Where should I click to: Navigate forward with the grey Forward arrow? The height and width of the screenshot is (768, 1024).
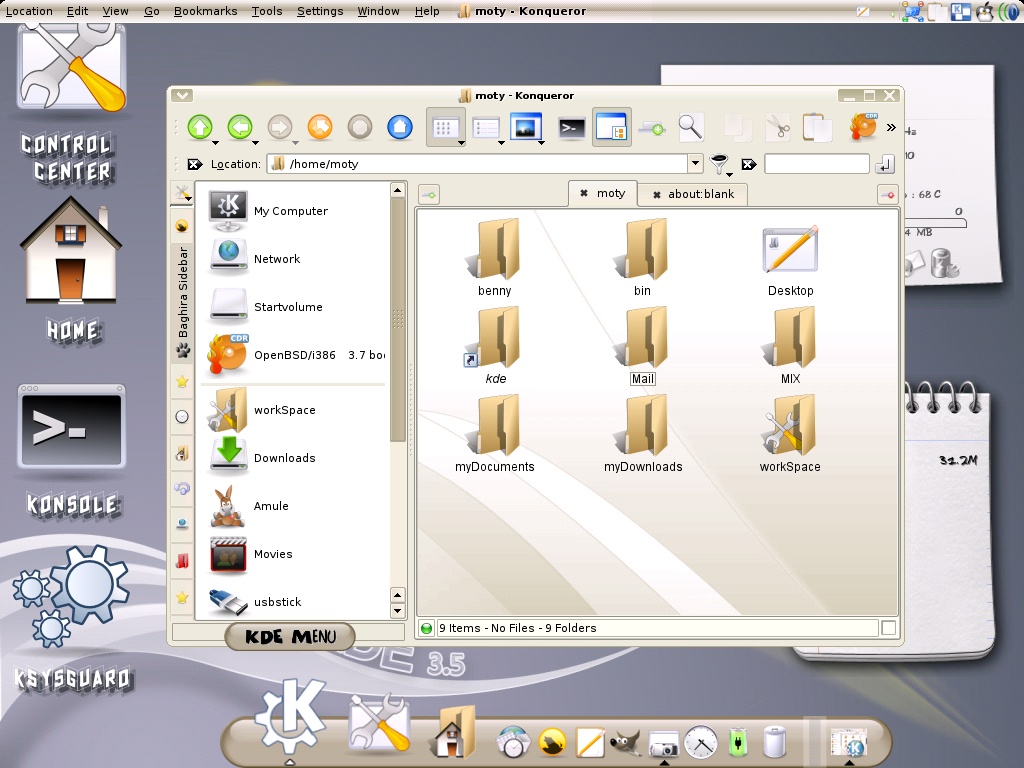[x=280, y=127]
